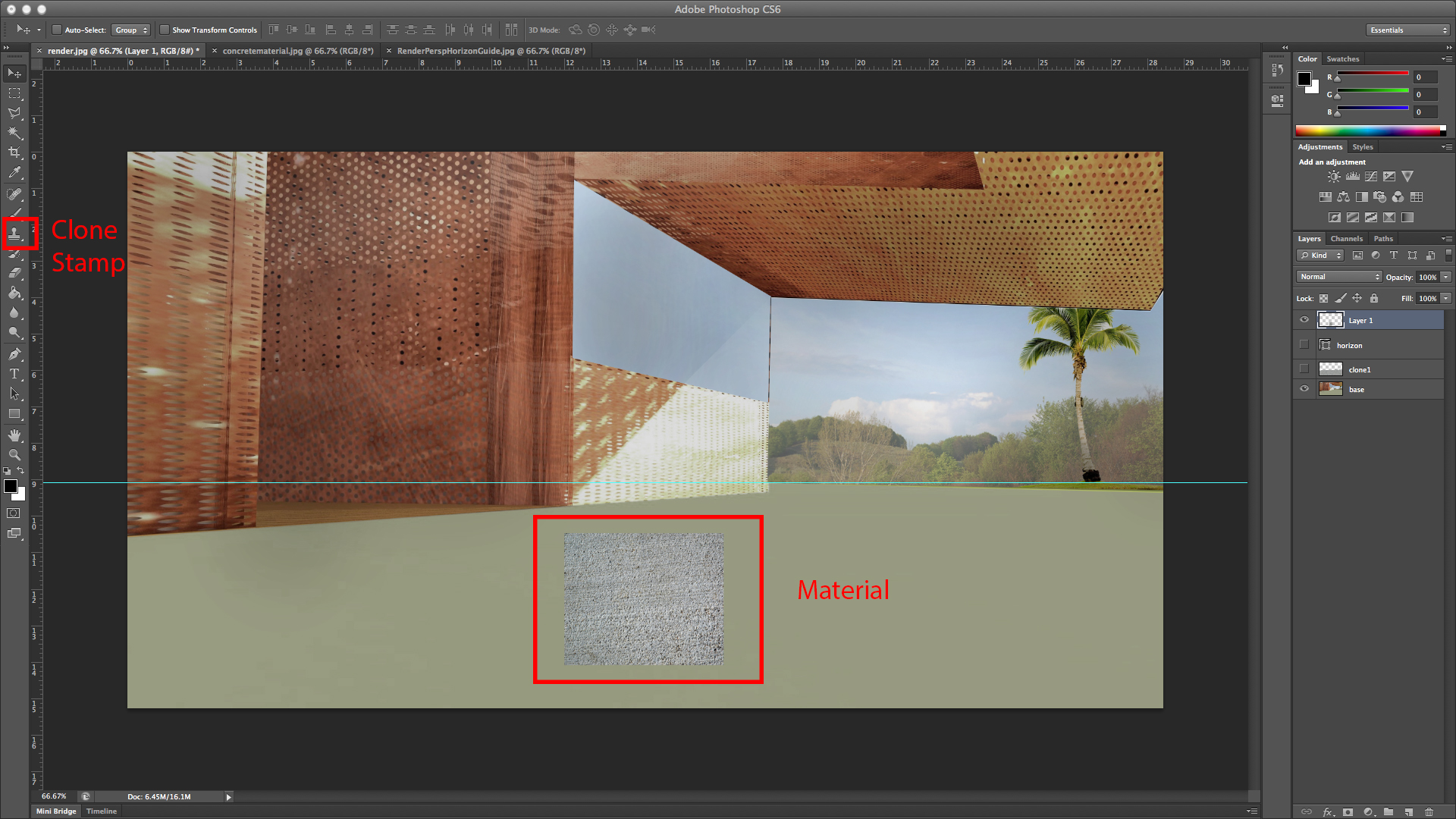Select the Clone Stamp tool
This screenshot has width=1456, height=819.
click(14, 234)
